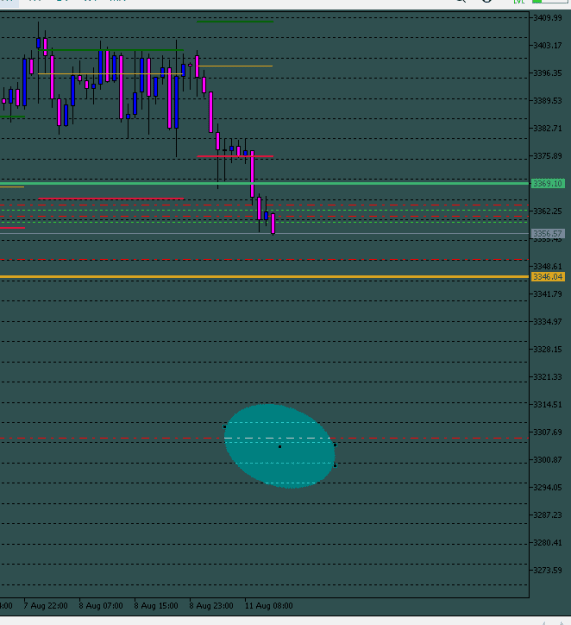
Task: Click the green 3369.10 price label
Action: [548, 184]
